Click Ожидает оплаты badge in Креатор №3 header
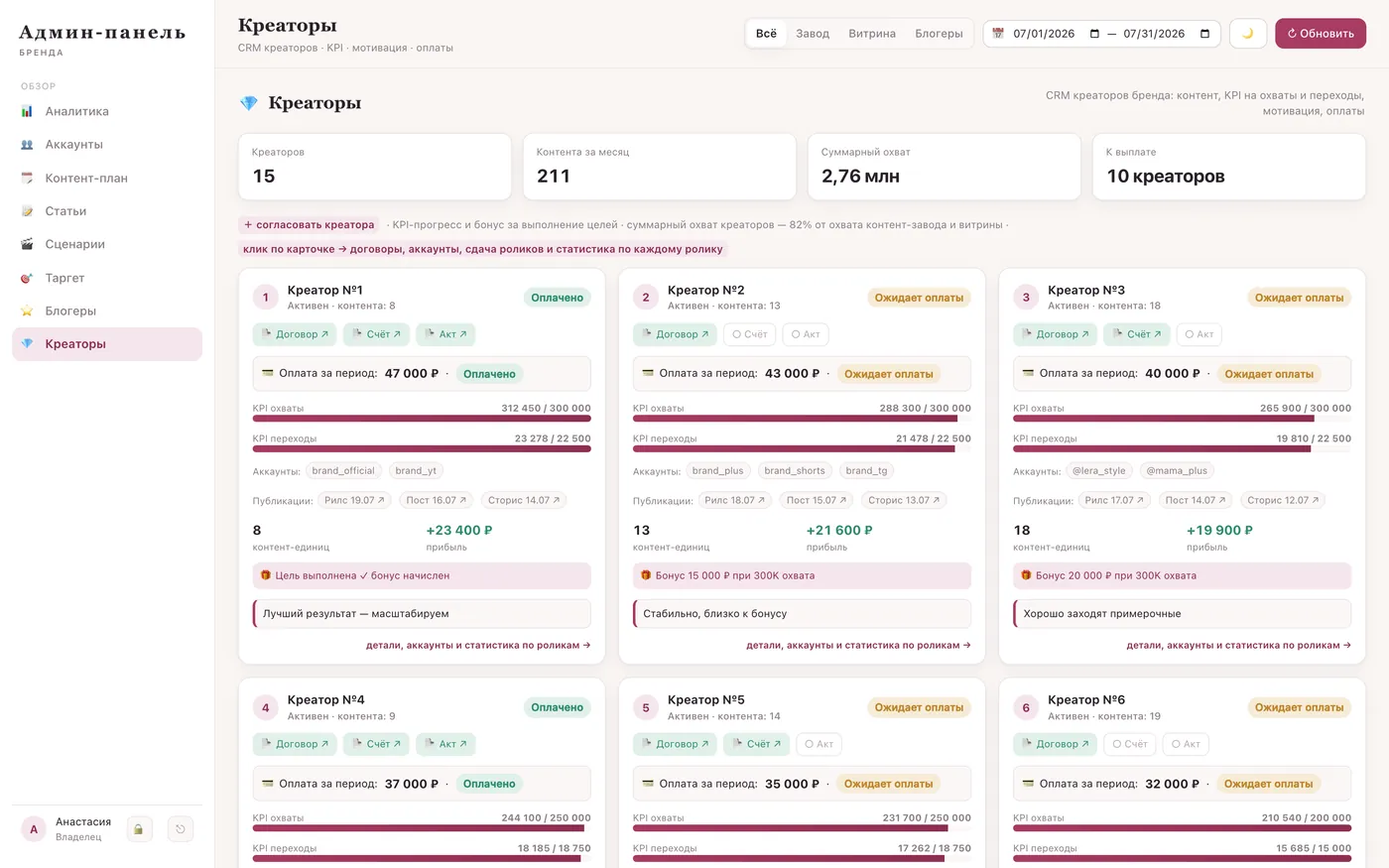The image size is (1389, 868). [1299, 298]
